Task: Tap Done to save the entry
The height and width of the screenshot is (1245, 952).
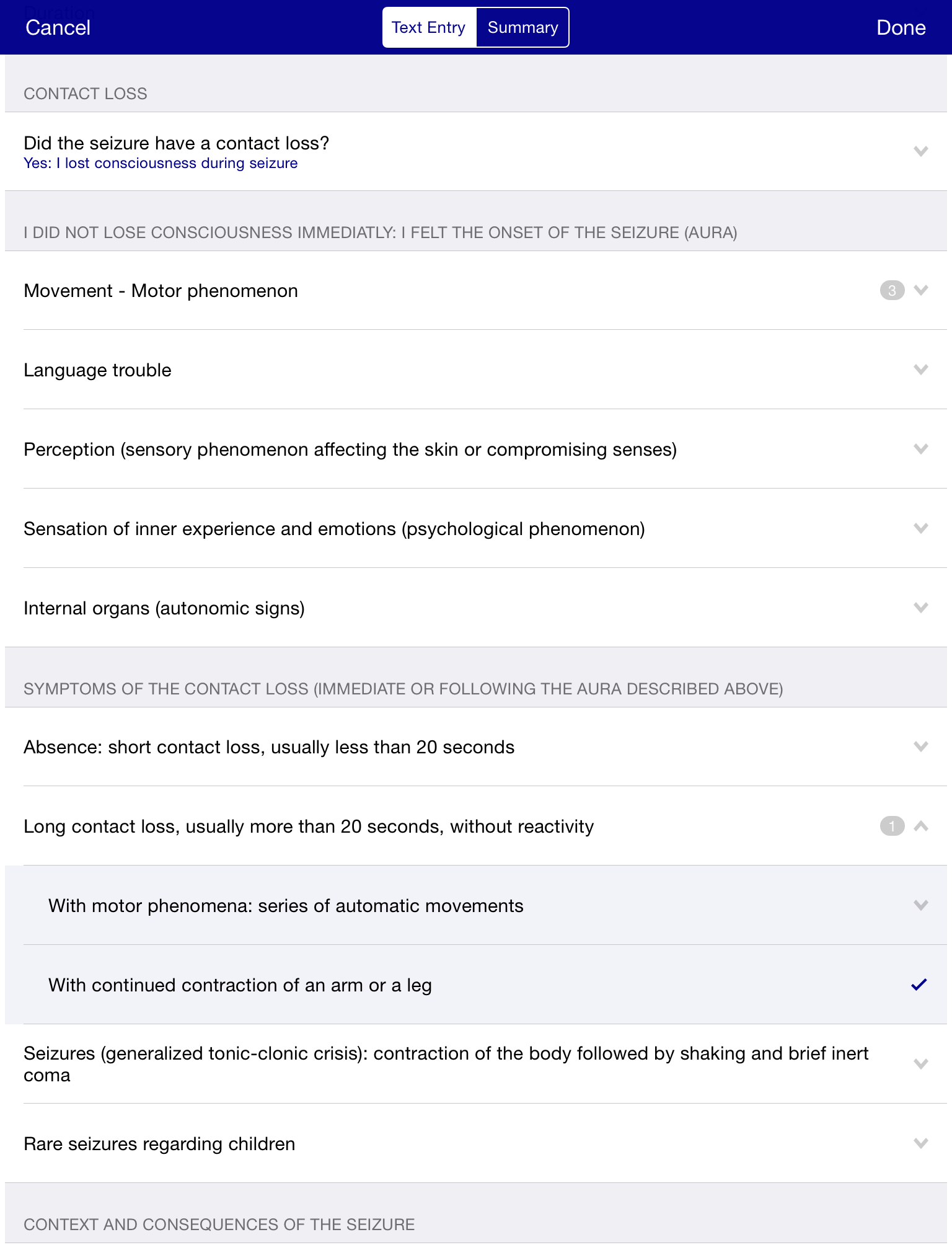Action: 901,27
